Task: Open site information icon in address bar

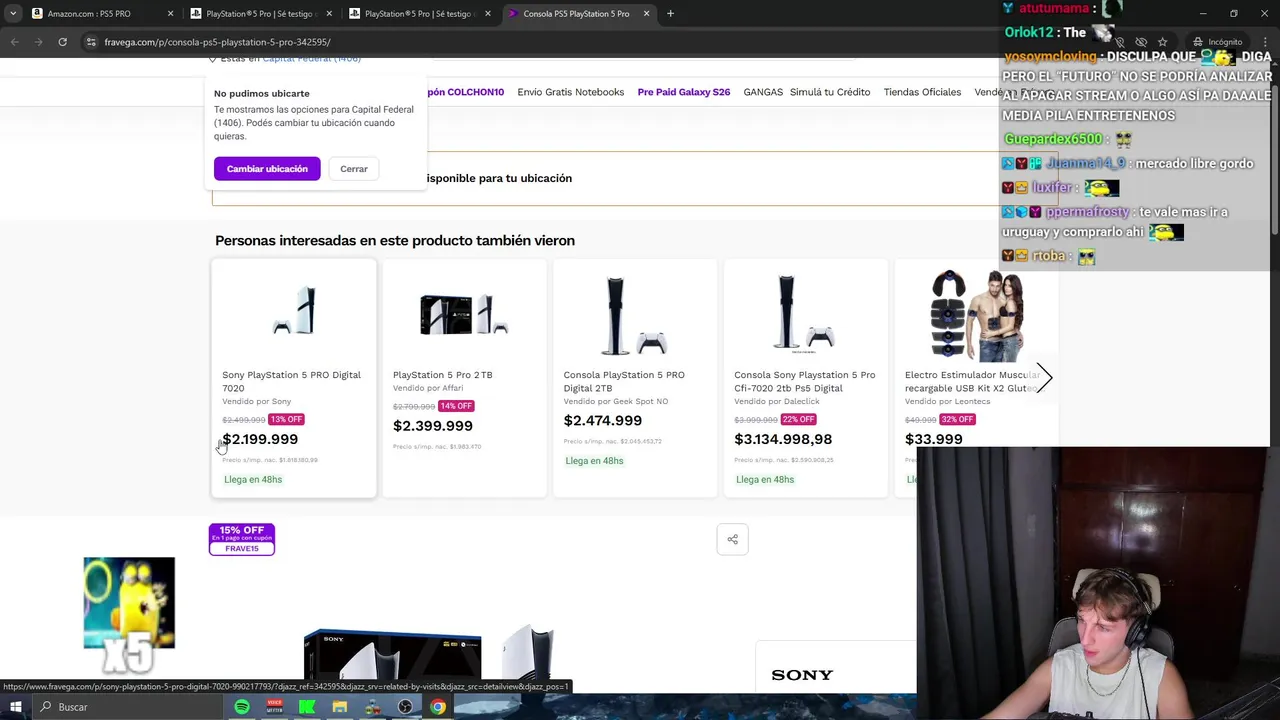Action: pyautogui.click(x=91, y=42)
